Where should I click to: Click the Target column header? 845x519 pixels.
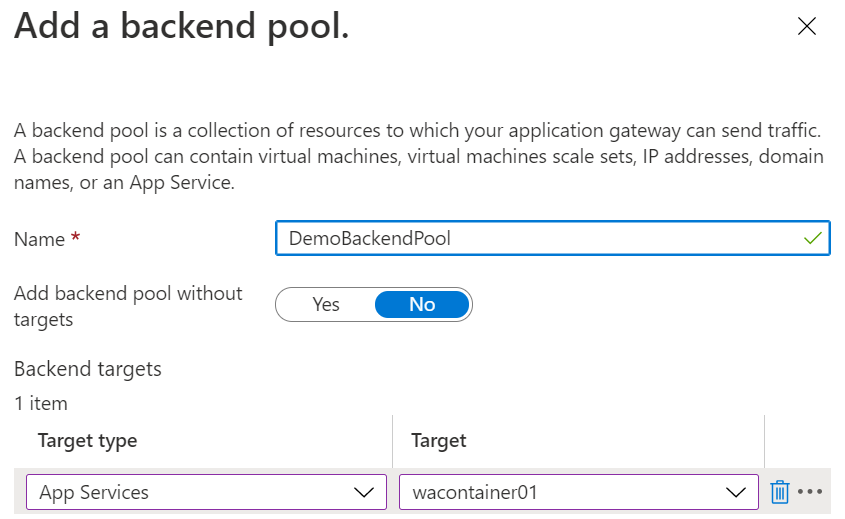438,441
